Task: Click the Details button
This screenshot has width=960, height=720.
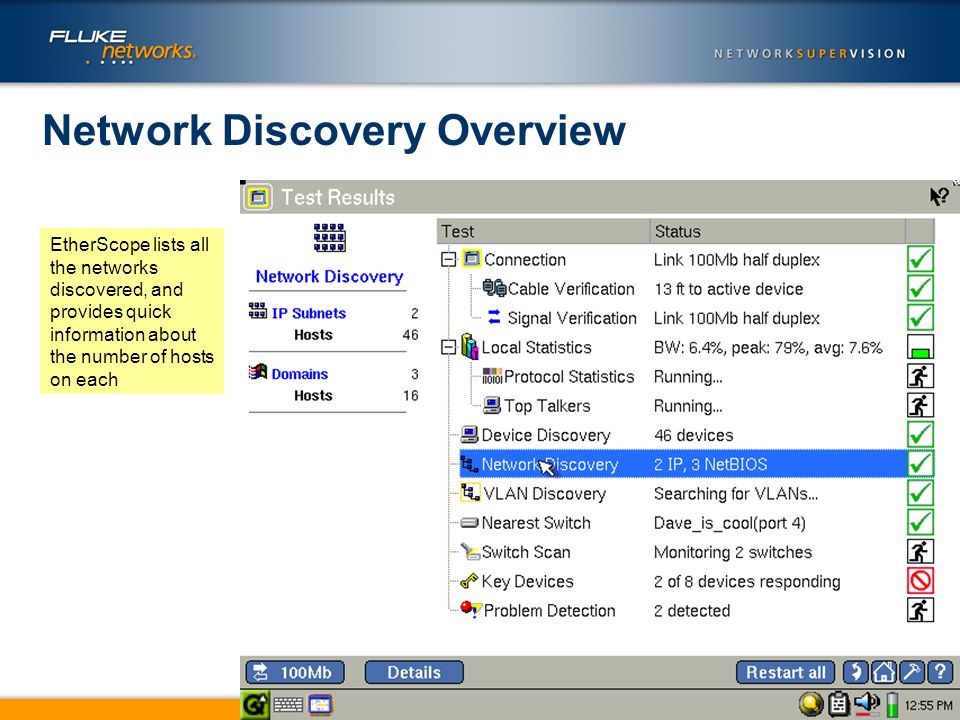Action: pyautogui.click(x=414, y=672)
